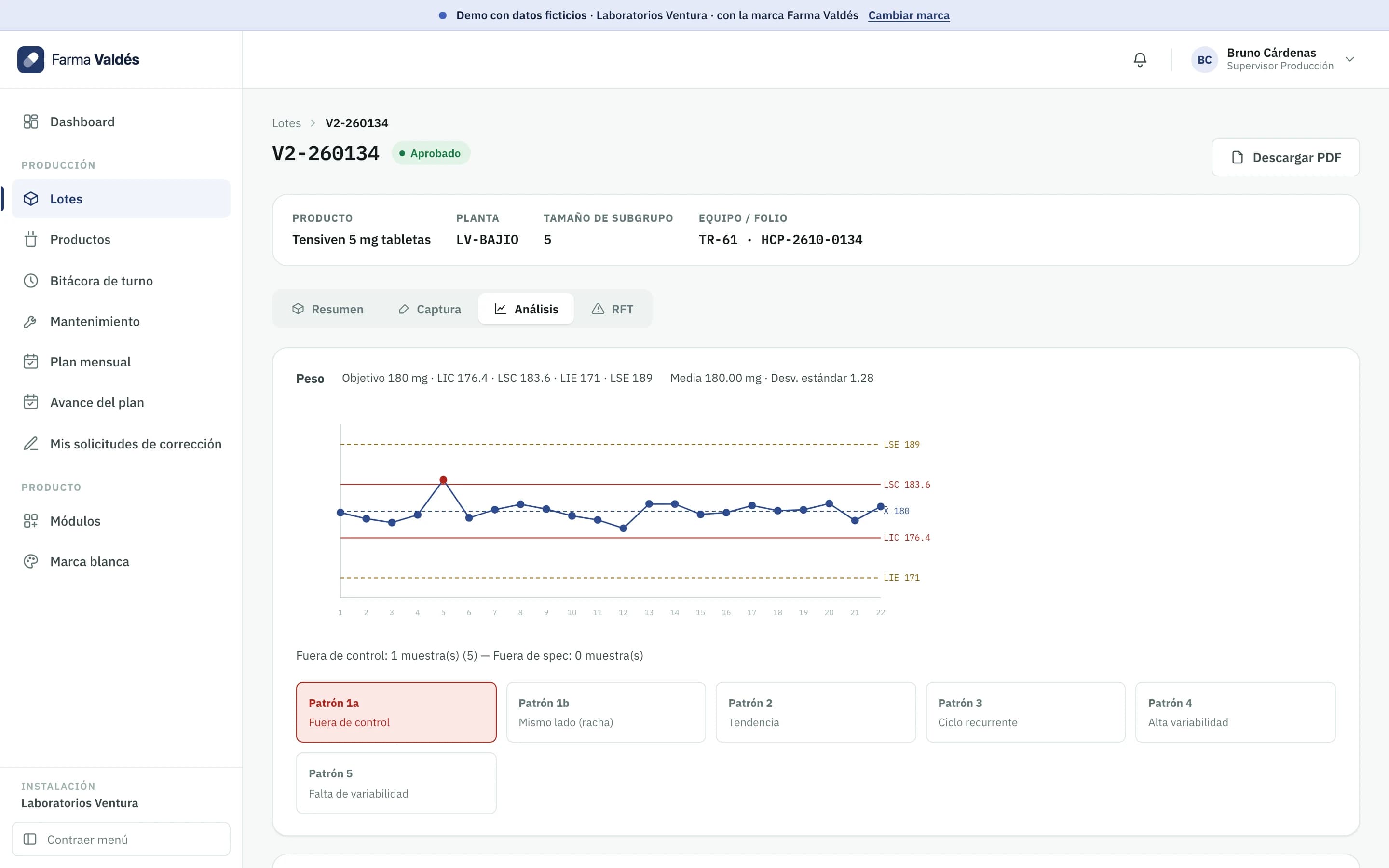This screenshot has height=868, width=1389.
Task: Switch to the Resumen tab
Action: (328, 309)
